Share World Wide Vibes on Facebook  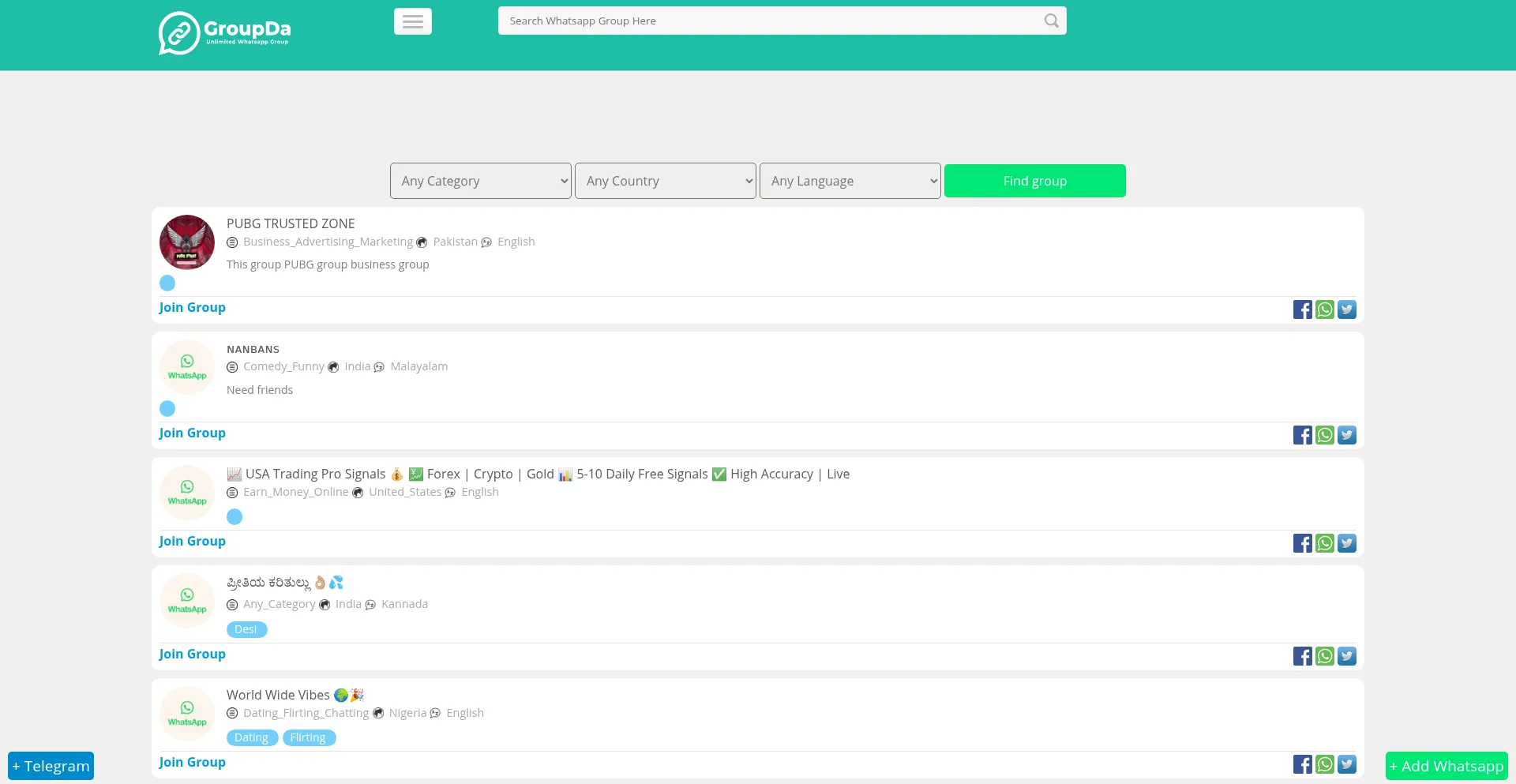click(1303, 764)
